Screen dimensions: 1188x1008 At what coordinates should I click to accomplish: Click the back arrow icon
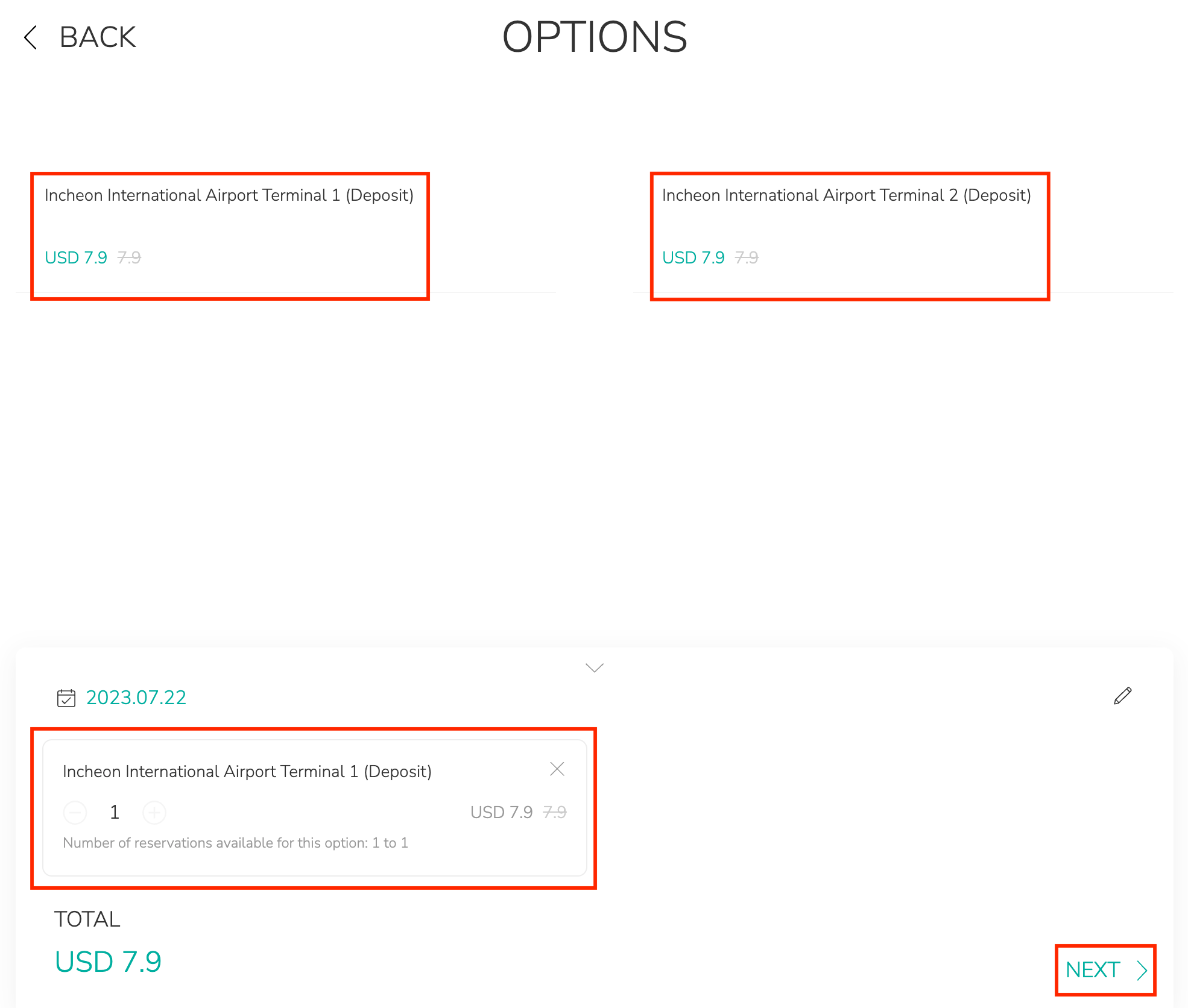point(31,37)
